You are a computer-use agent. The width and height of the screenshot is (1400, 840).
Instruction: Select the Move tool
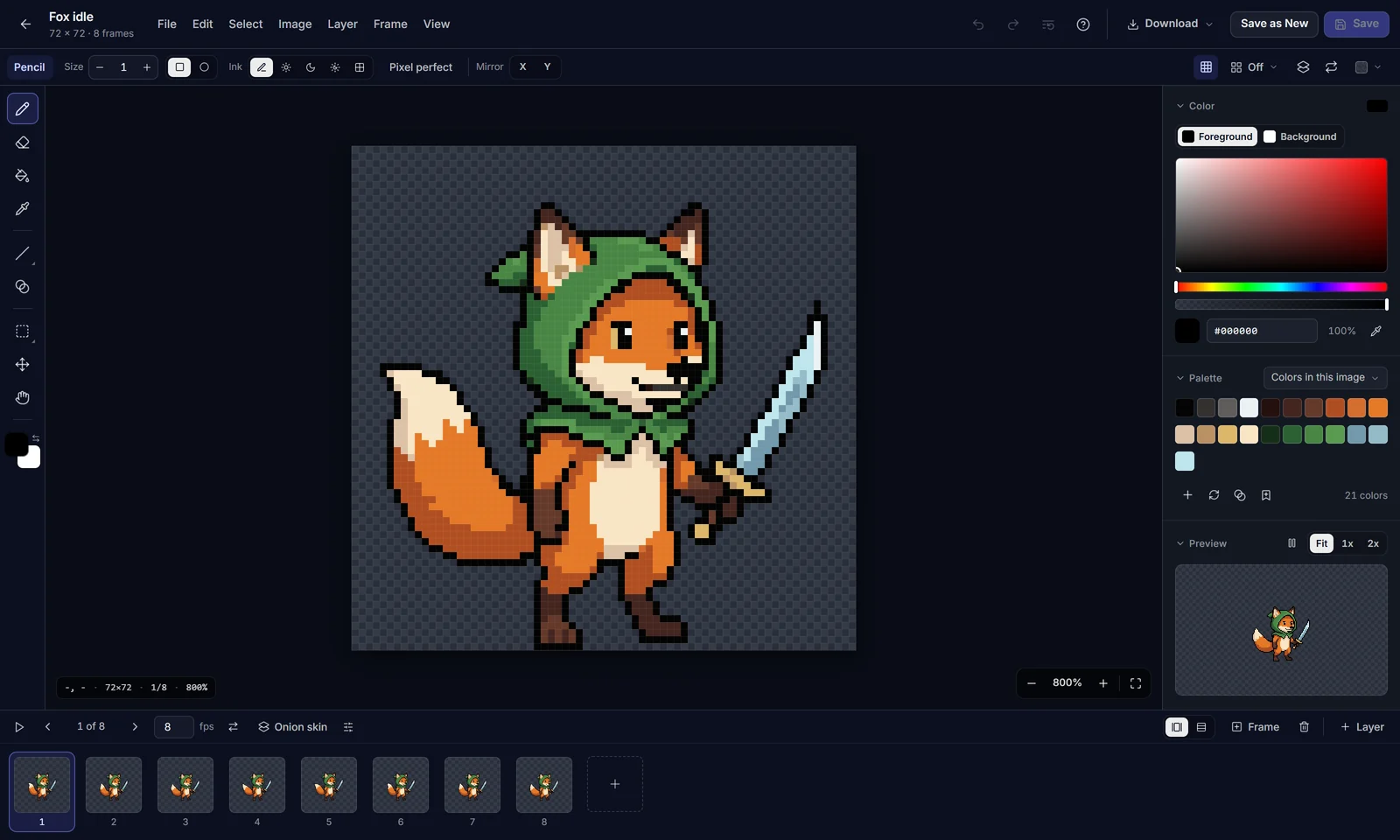pos(23,365)
